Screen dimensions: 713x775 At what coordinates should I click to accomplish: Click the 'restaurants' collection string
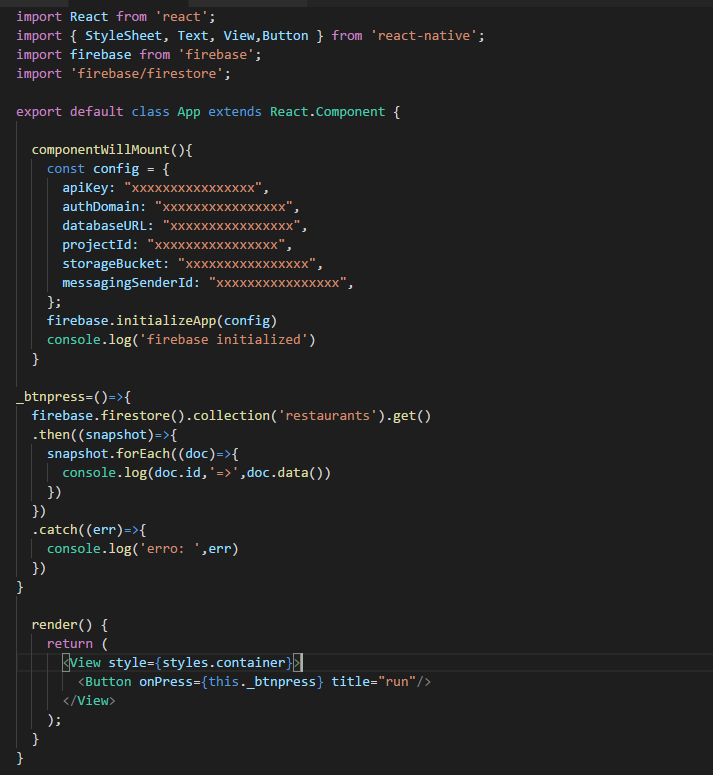click(327, 416)
